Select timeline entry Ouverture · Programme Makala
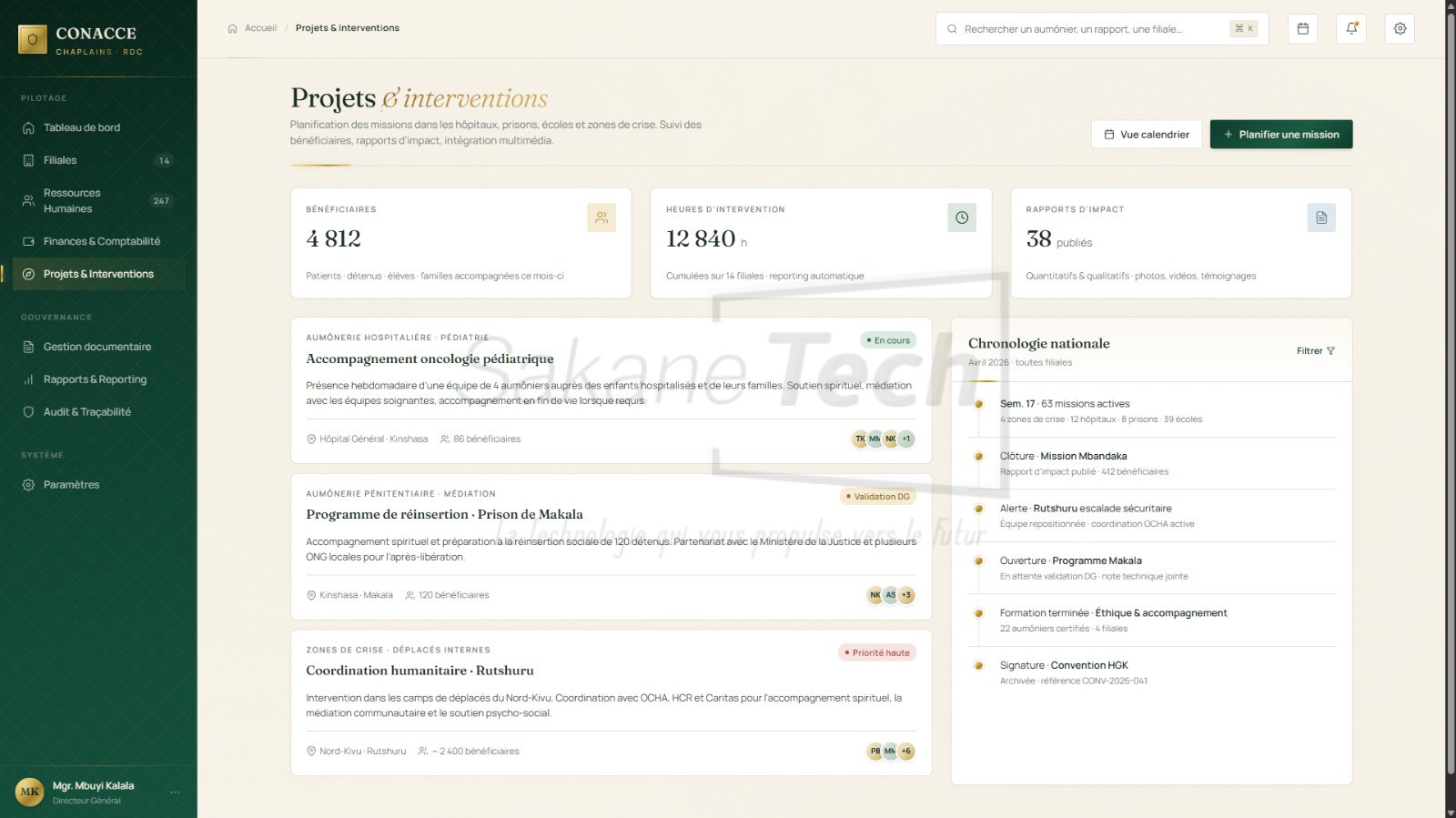 click(1153, 569)
